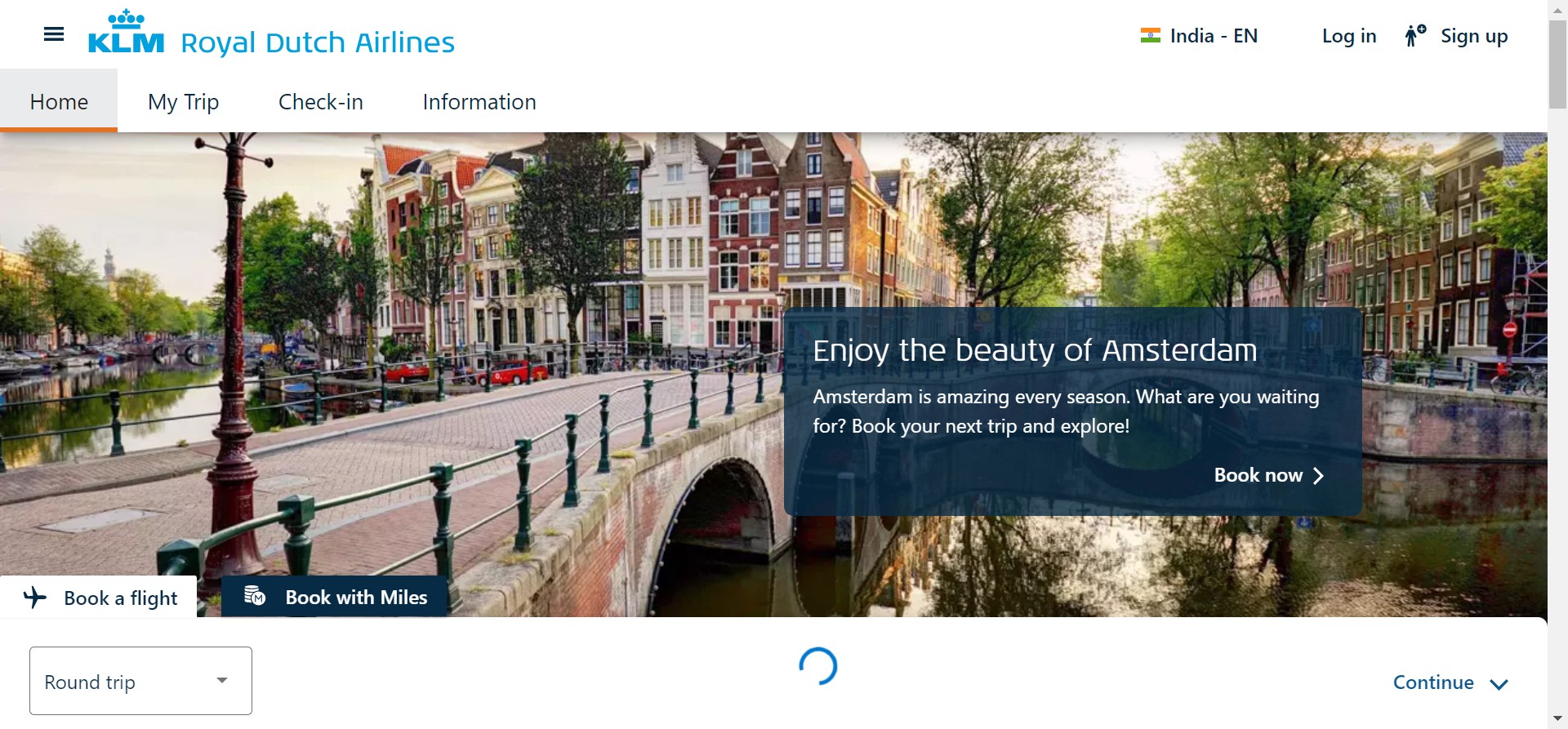Go to the Information tab

pos(479,102)
